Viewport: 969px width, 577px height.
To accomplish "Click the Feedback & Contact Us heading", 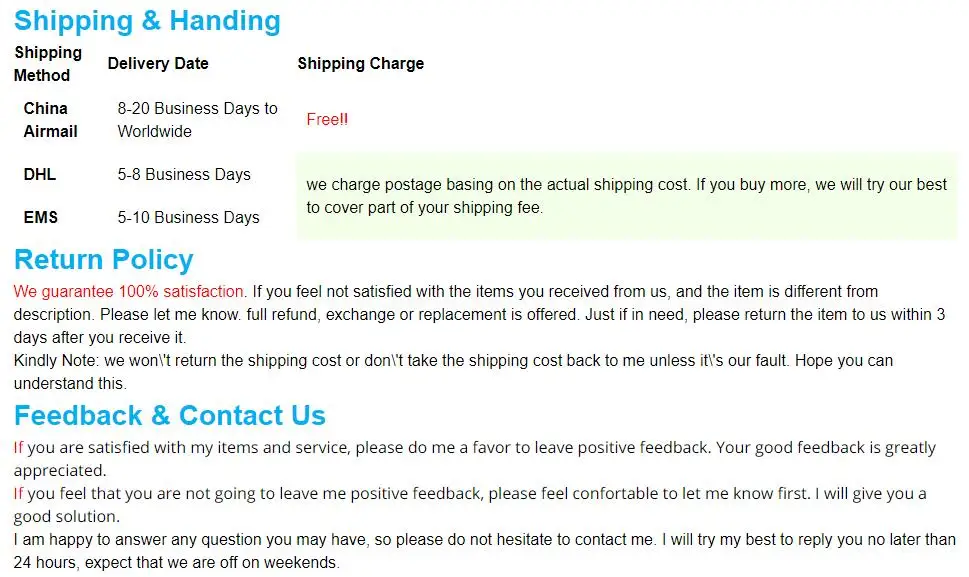I will point(169,415).
